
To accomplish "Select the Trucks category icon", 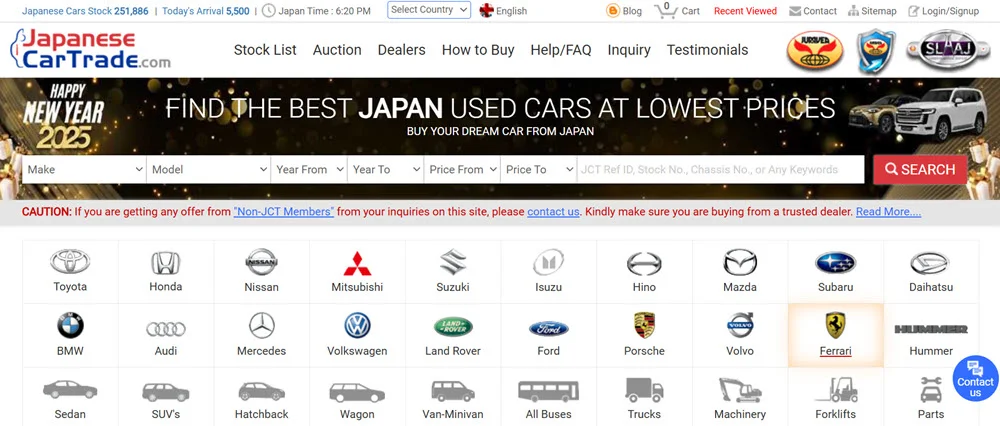I will (644, 390).
